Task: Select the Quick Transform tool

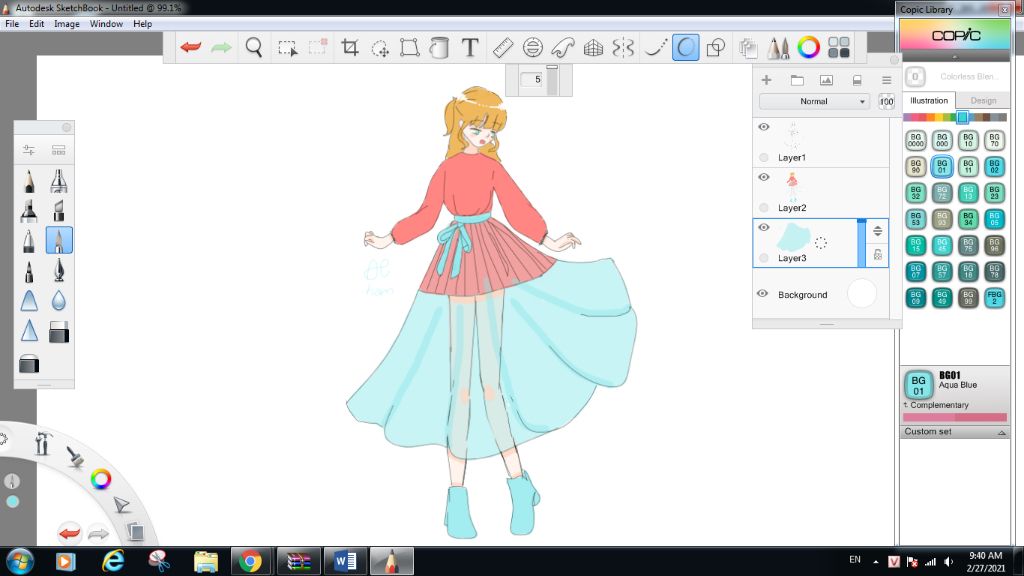Action: (379, 48)
